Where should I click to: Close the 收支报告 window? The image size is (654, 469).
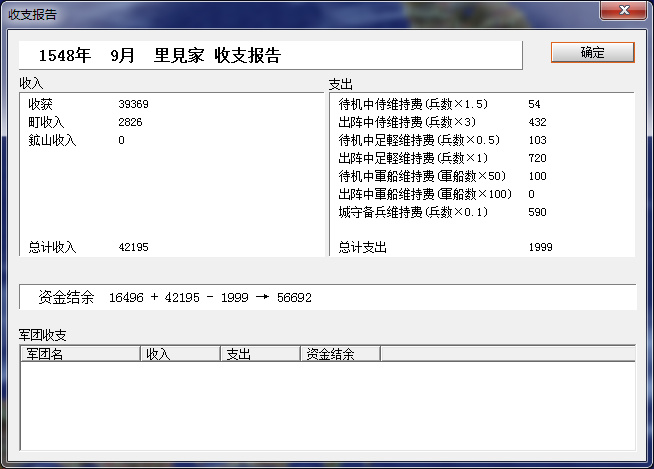[624, 10]
